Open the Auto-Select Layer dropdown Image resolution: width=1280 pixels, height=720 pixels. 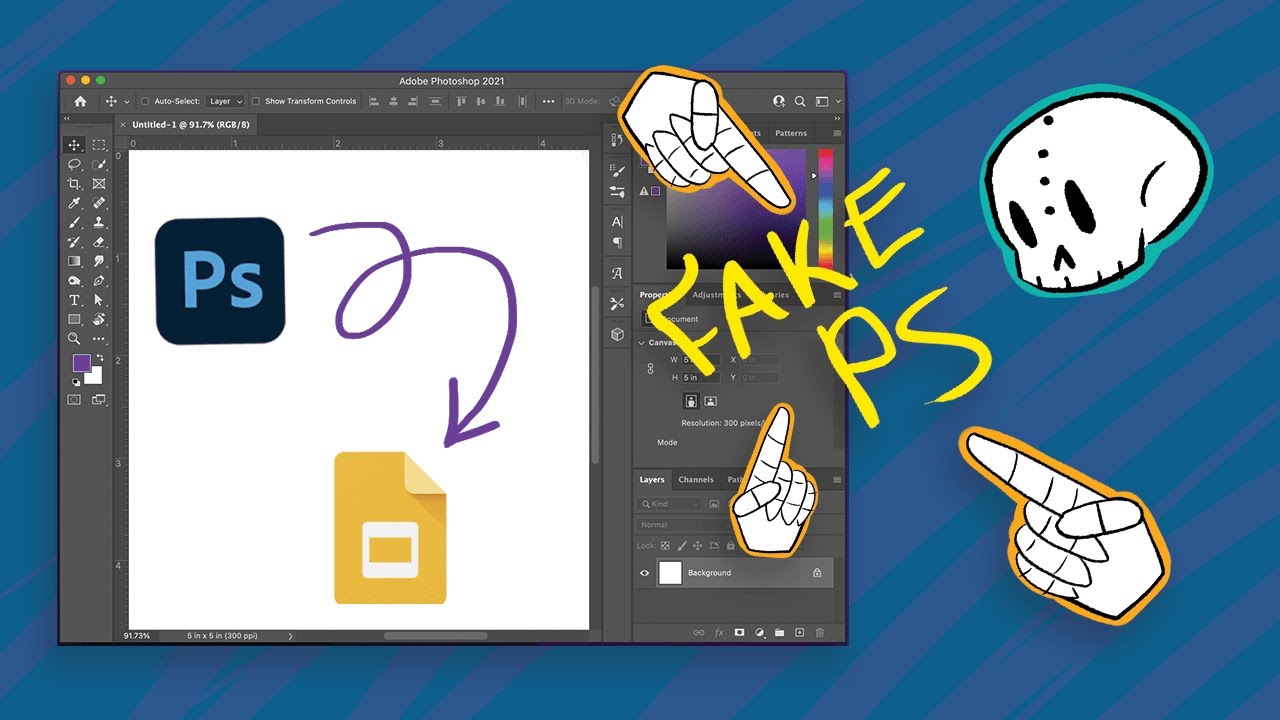click(x=225, y=101)
